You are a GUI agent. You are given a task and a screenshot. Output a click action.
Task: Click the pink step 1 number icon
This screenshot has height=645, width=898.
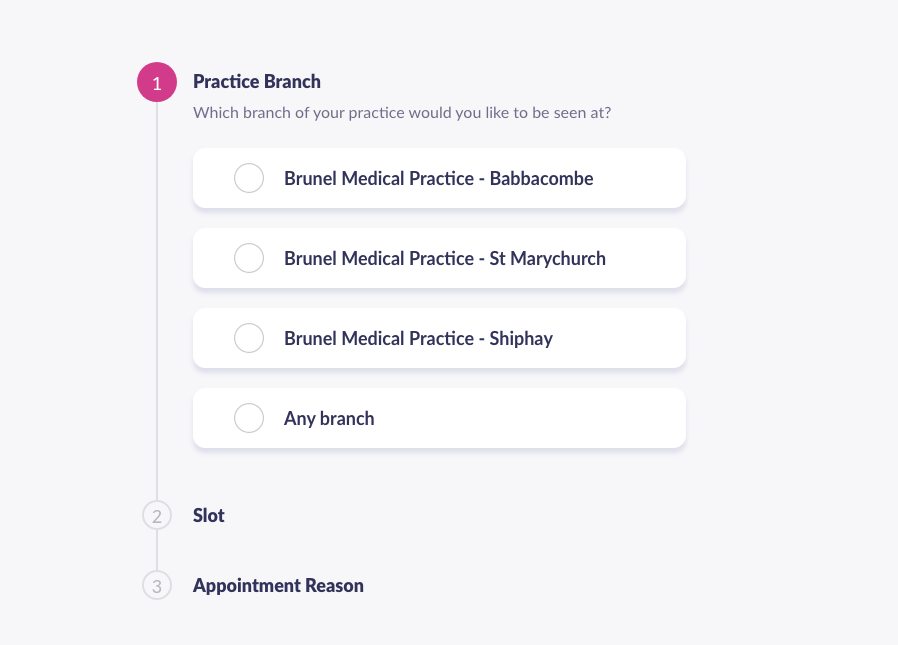coord(157,82)
